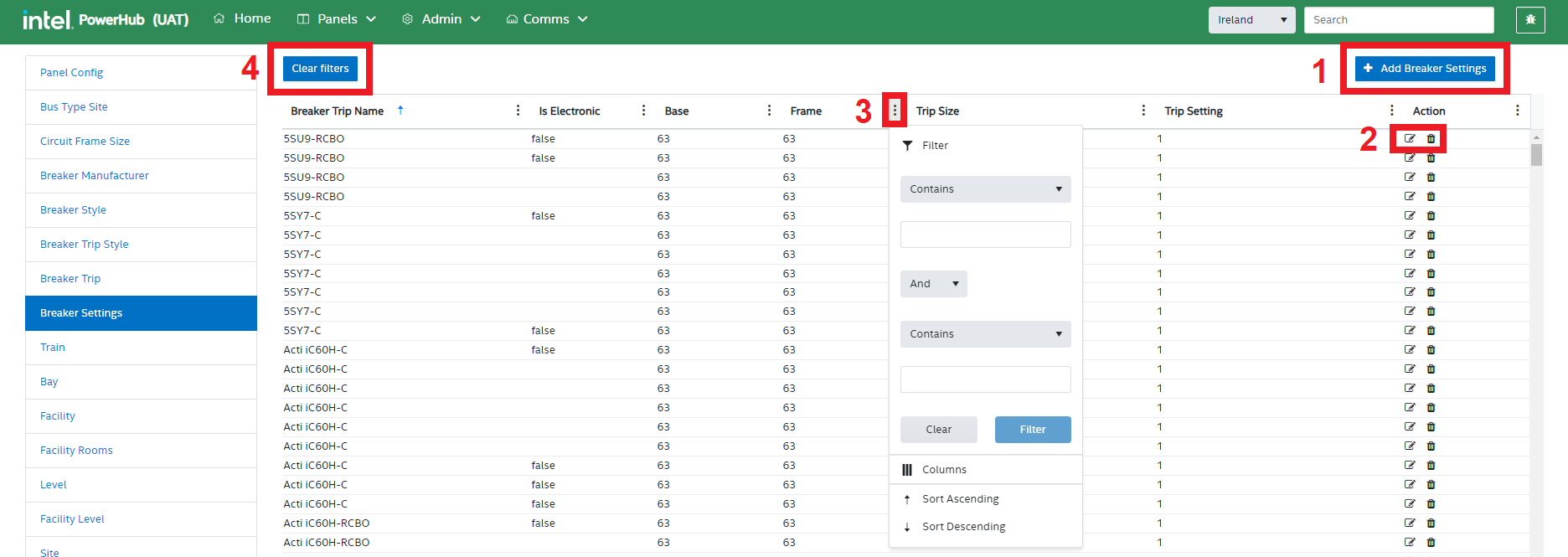
Task: Click the edit icon in the first row
Action: tap(1410, 139)
